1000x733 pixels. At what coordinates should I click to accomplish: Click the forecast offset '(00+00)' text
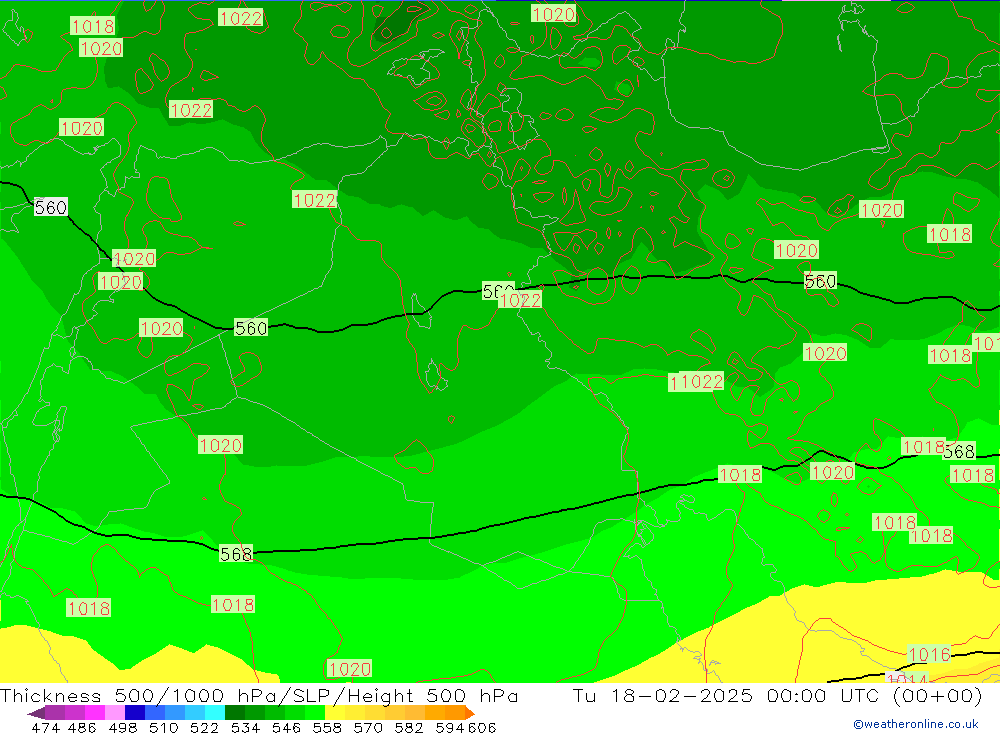click(938, 695)
